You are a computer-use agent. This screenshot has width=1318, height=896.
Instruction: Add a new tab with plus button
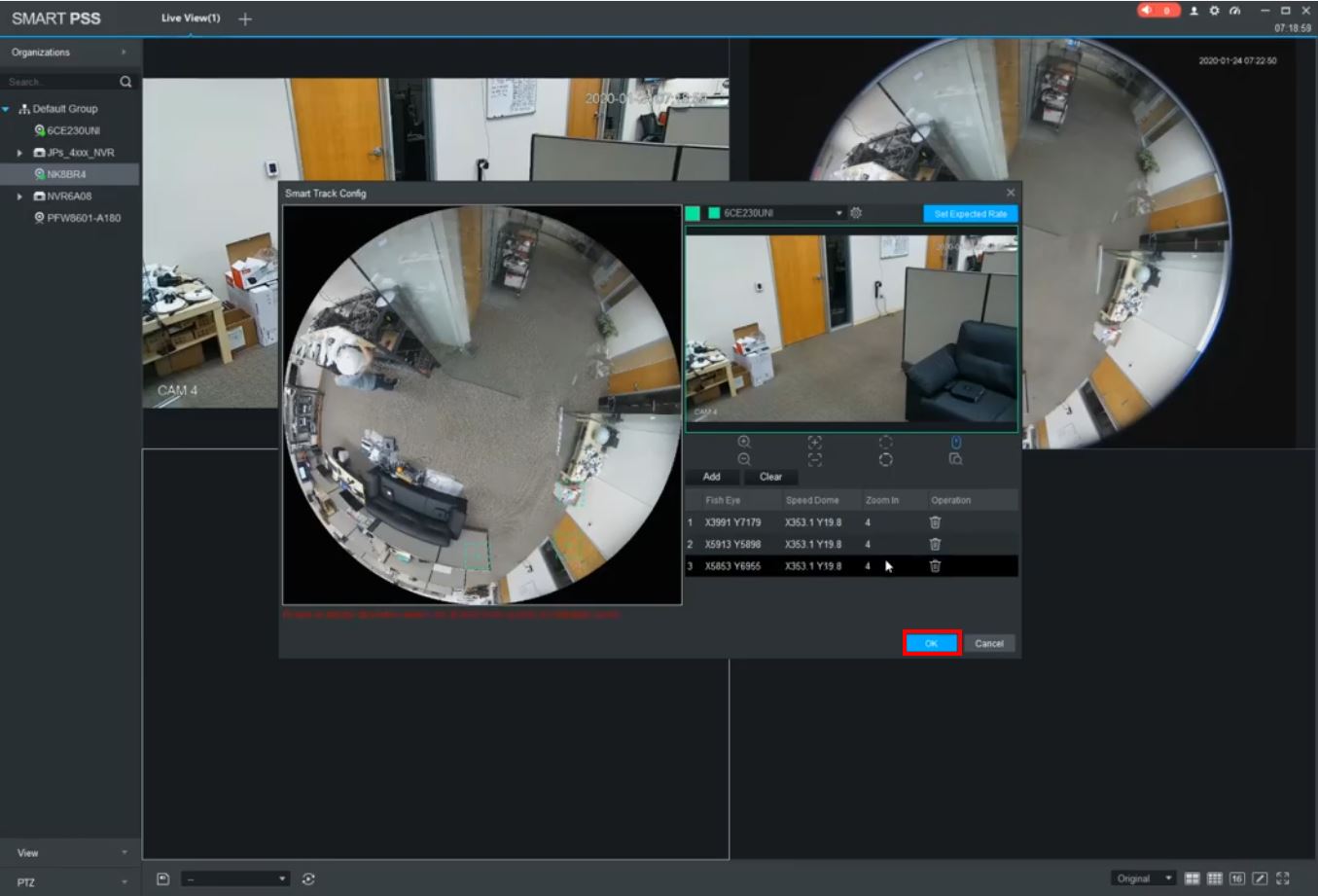(x=245, y=18)
